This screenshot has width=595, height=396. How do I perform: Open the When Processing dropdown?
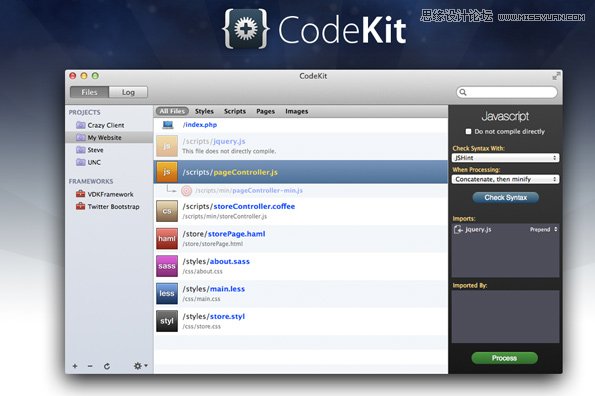coord(505,179)
